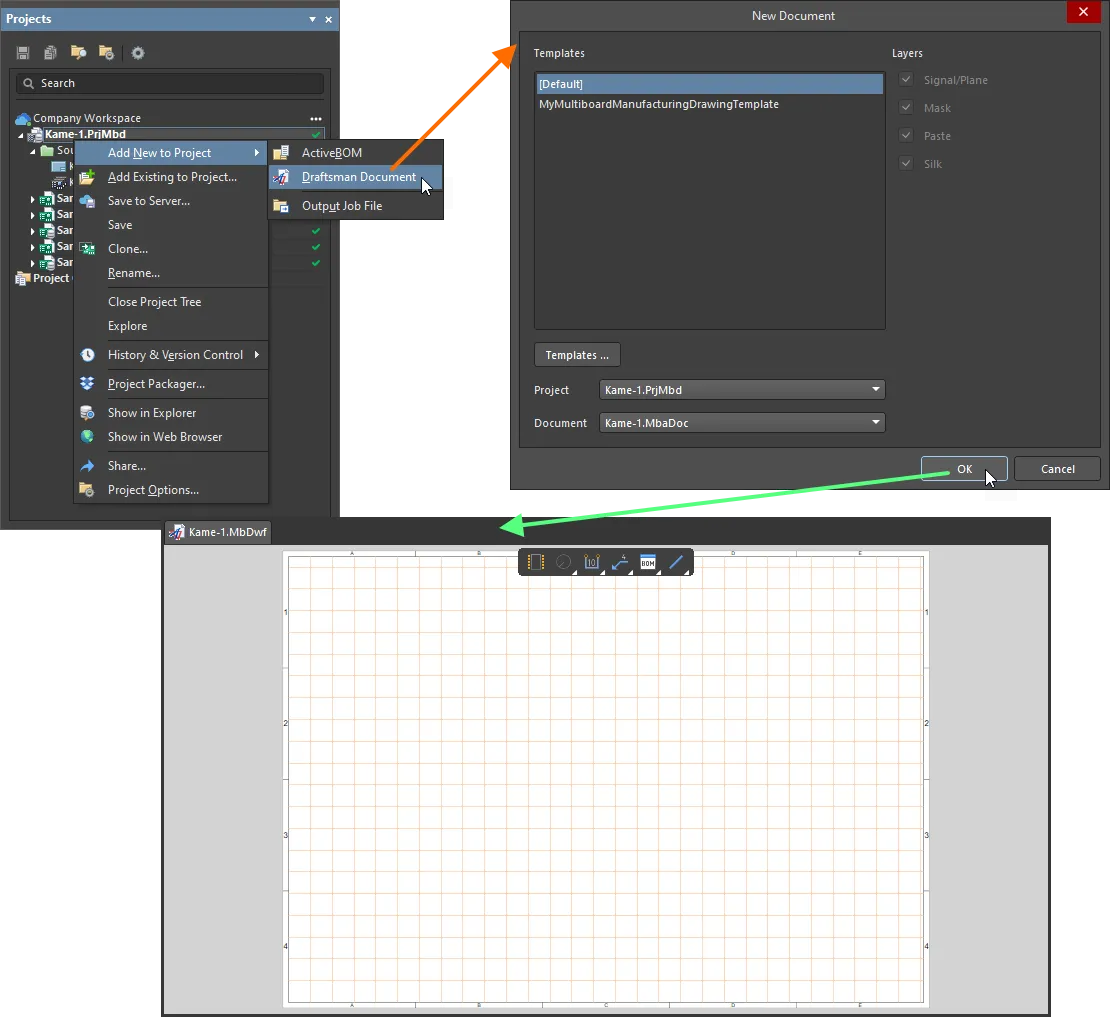Screen dimensions: 1110x1017
Task: Click the Search field in Projects panel
Action: pos(170,84)
